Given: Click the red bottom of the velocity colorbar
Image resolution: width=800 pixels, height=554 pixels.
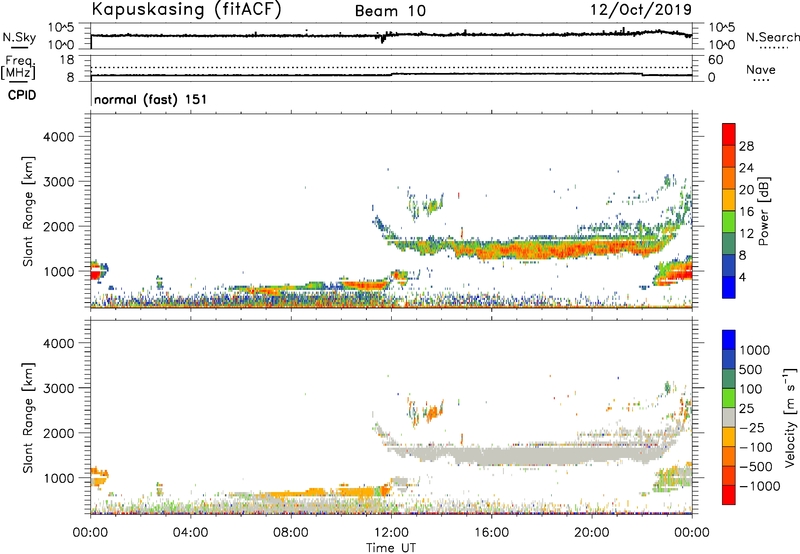Looking at the screenshot, I should tap(729, 495).
